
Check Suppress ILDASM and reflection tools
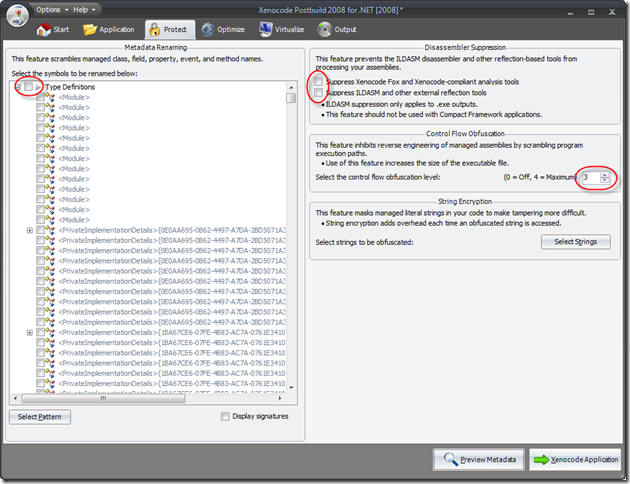(318, 93)
